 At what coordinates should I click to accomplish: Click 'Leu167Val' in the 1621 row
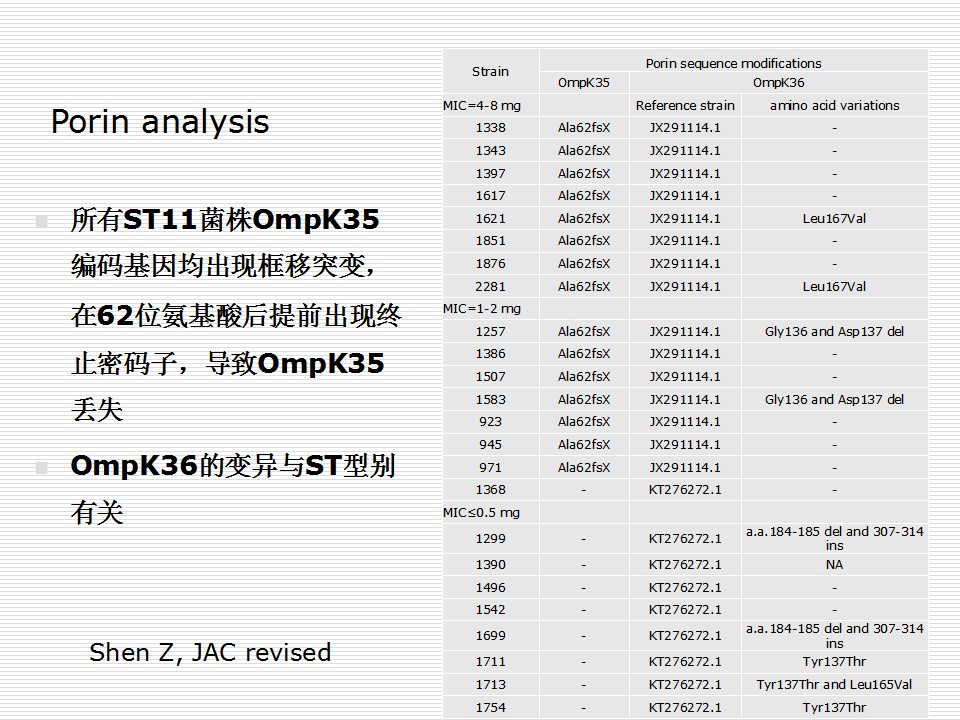click(834, 219)
